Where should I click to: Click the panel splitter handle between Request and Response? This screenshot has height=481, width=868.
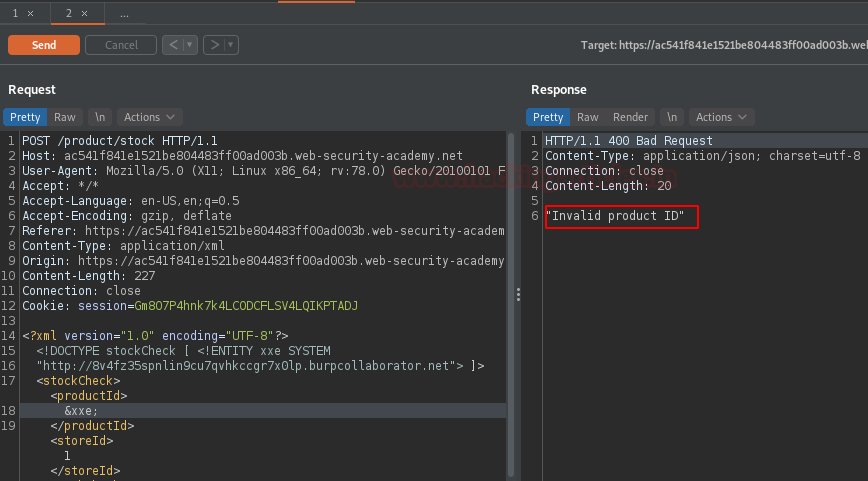(x=518, y=294)
